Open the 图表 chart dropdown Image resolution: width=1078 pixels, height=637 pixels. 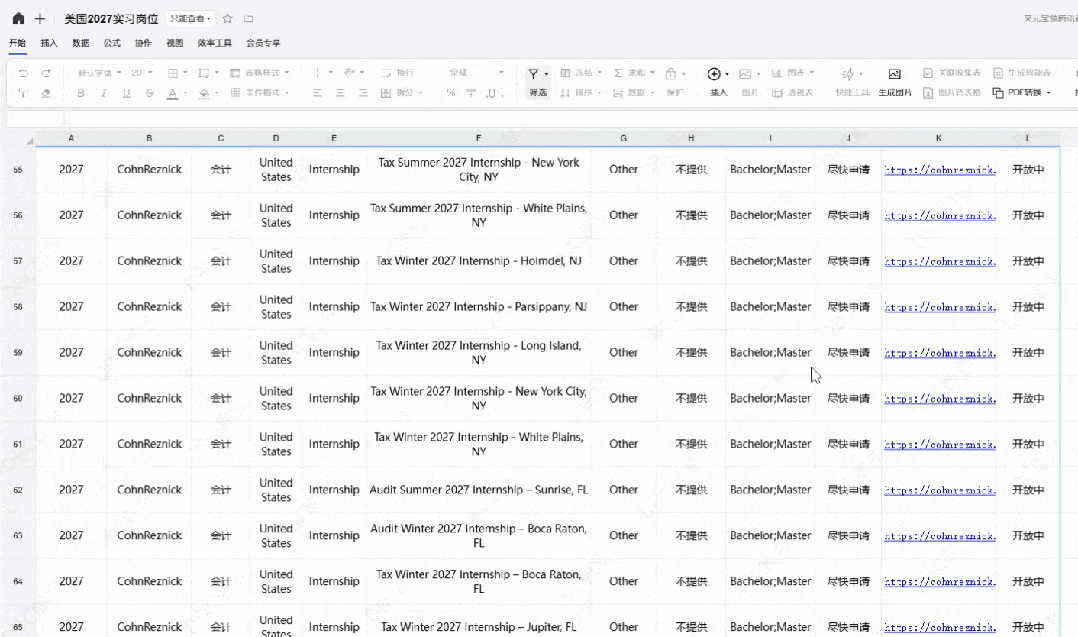793,73
